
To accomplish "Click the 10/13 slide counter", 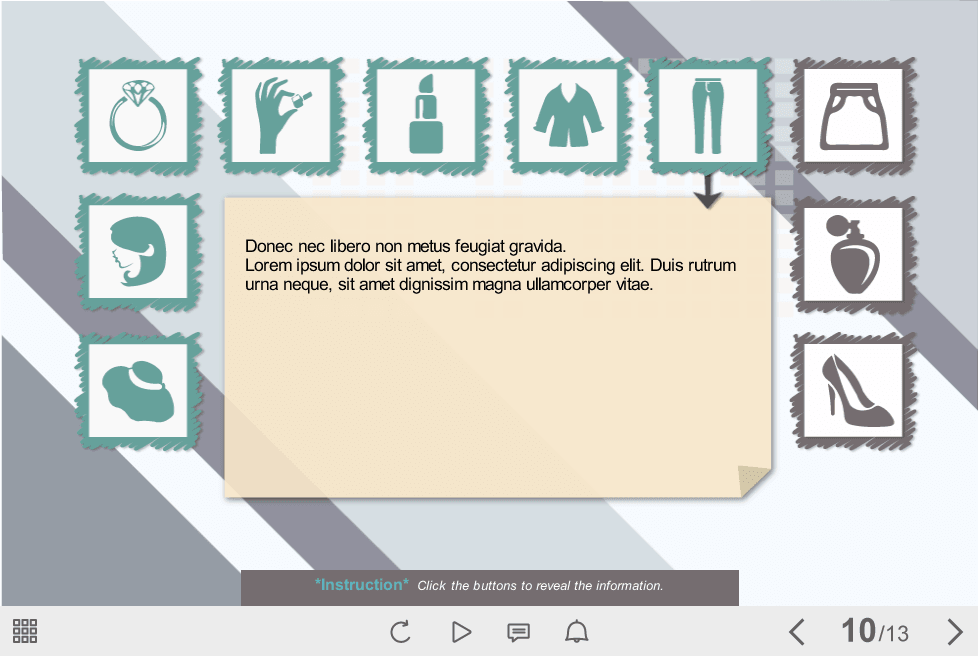I will point(875,631).
